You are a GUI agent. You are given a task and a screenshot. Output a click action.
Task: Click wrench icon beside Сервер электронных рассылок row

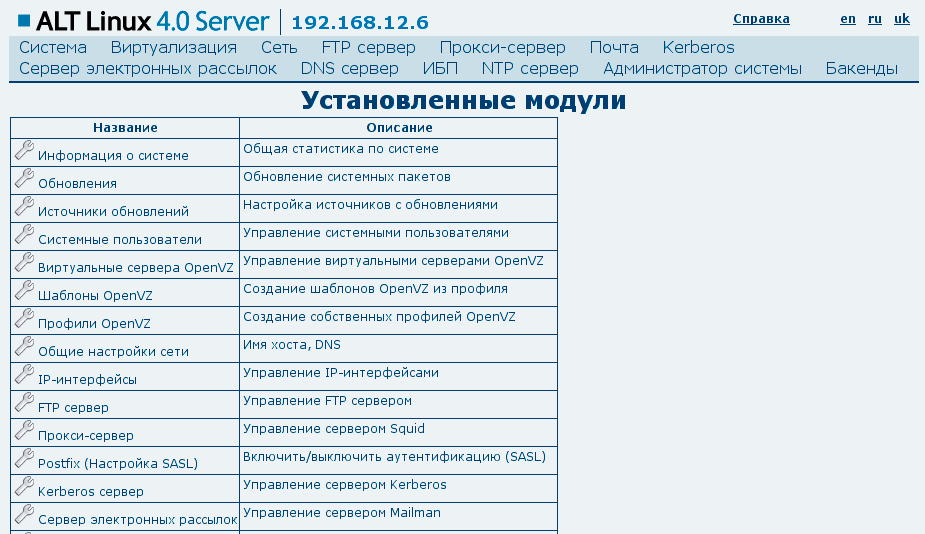coord(24,514)
